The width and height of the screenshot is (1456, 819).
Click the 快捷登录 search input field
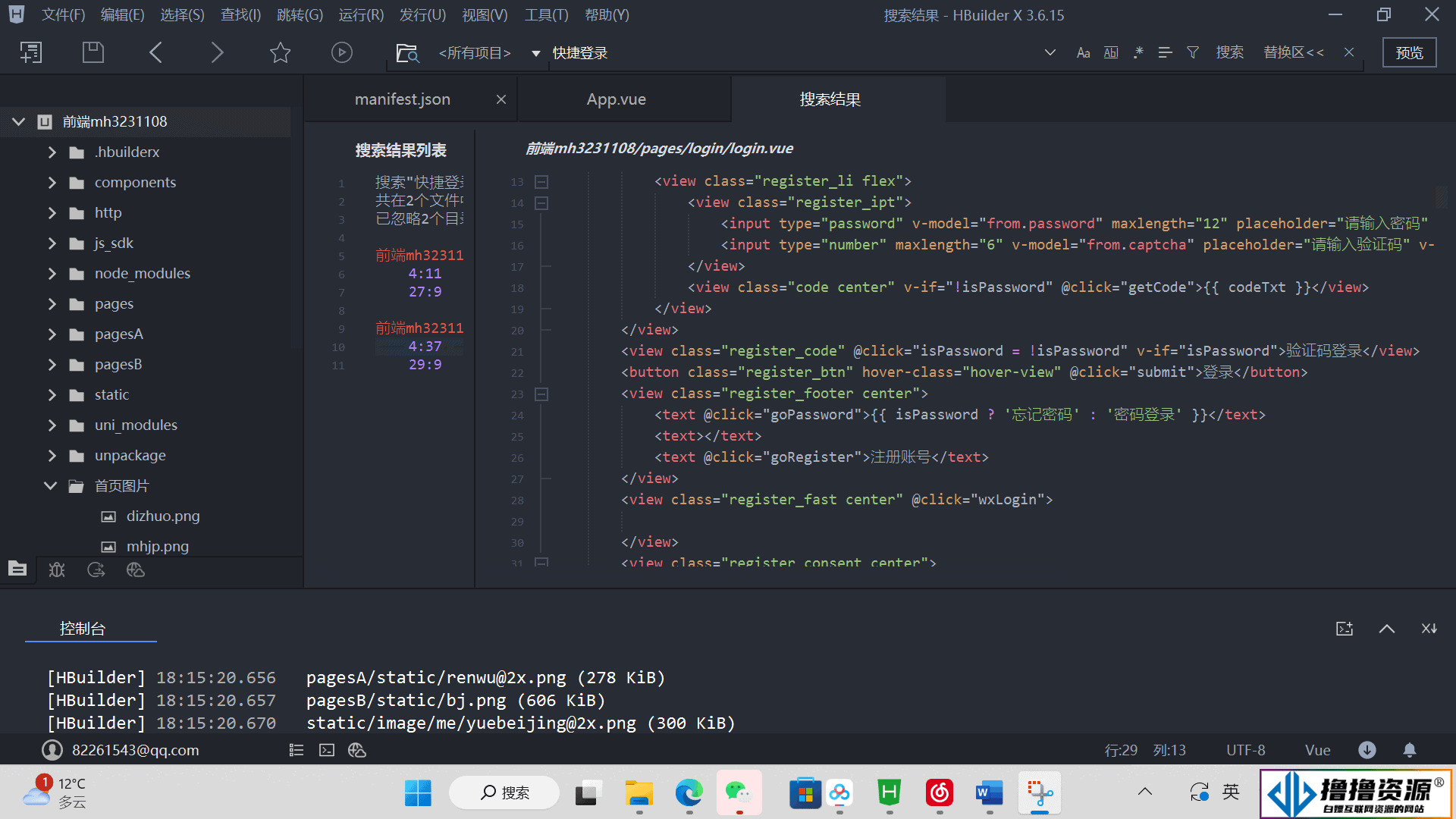tap(789, 53)
